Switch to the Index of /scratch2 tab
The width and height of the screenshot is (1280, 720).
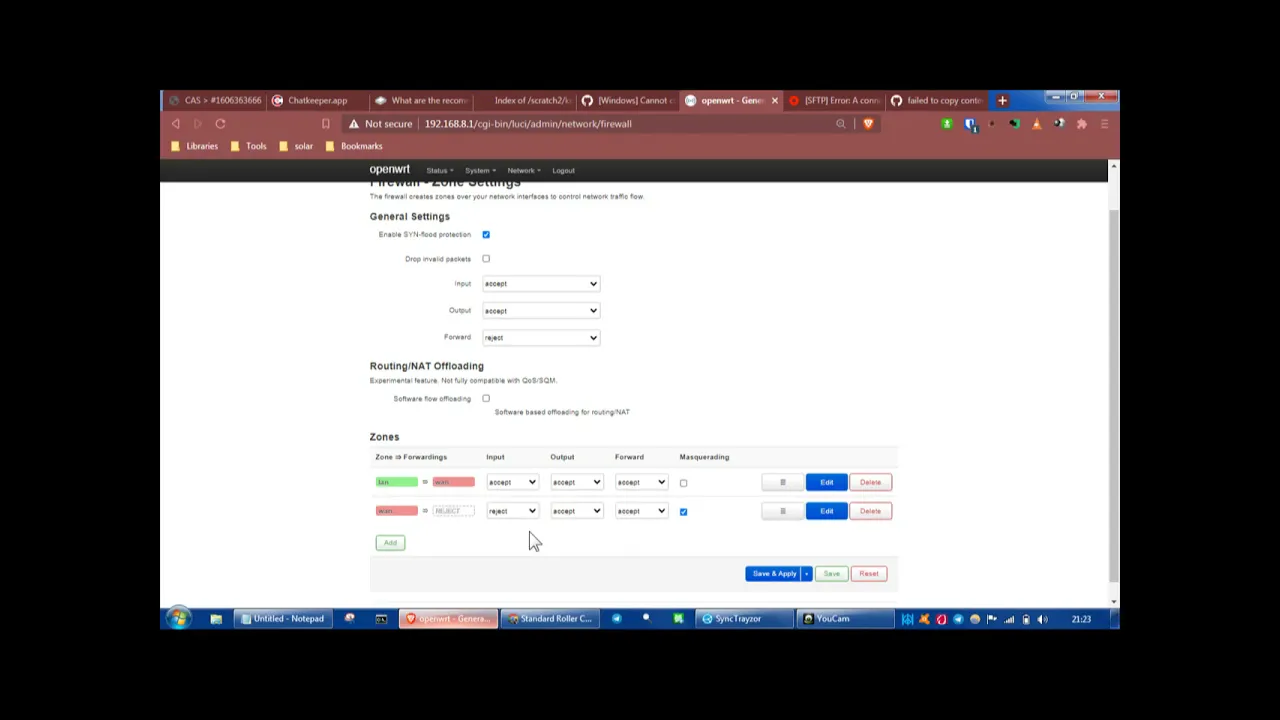(x=525, y=100)
